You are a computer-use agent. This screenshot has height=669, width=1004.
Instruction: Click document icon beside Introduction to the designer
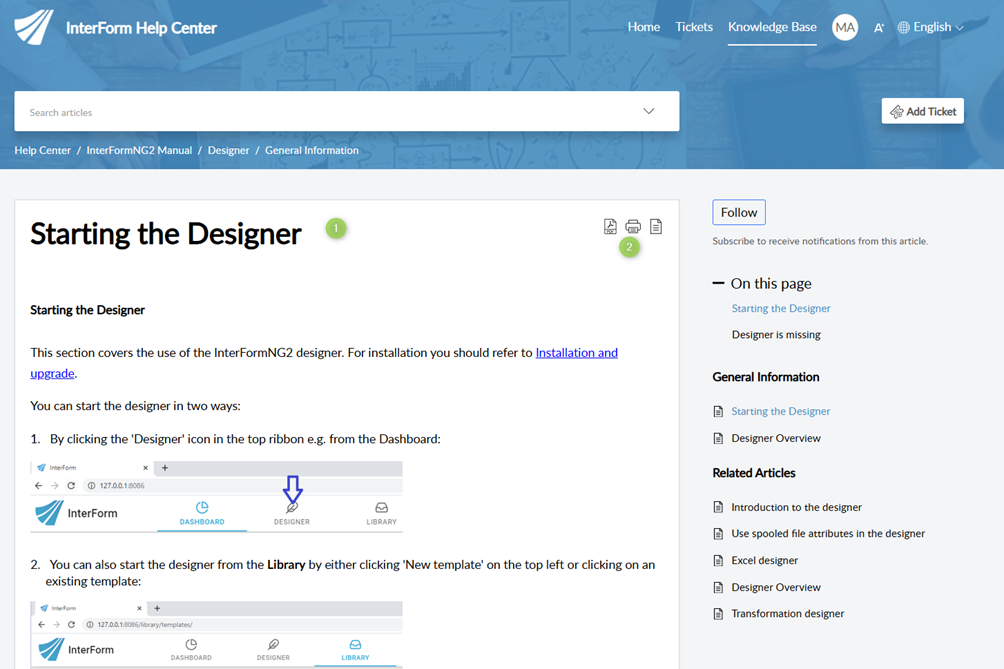[x=718, y=507]
